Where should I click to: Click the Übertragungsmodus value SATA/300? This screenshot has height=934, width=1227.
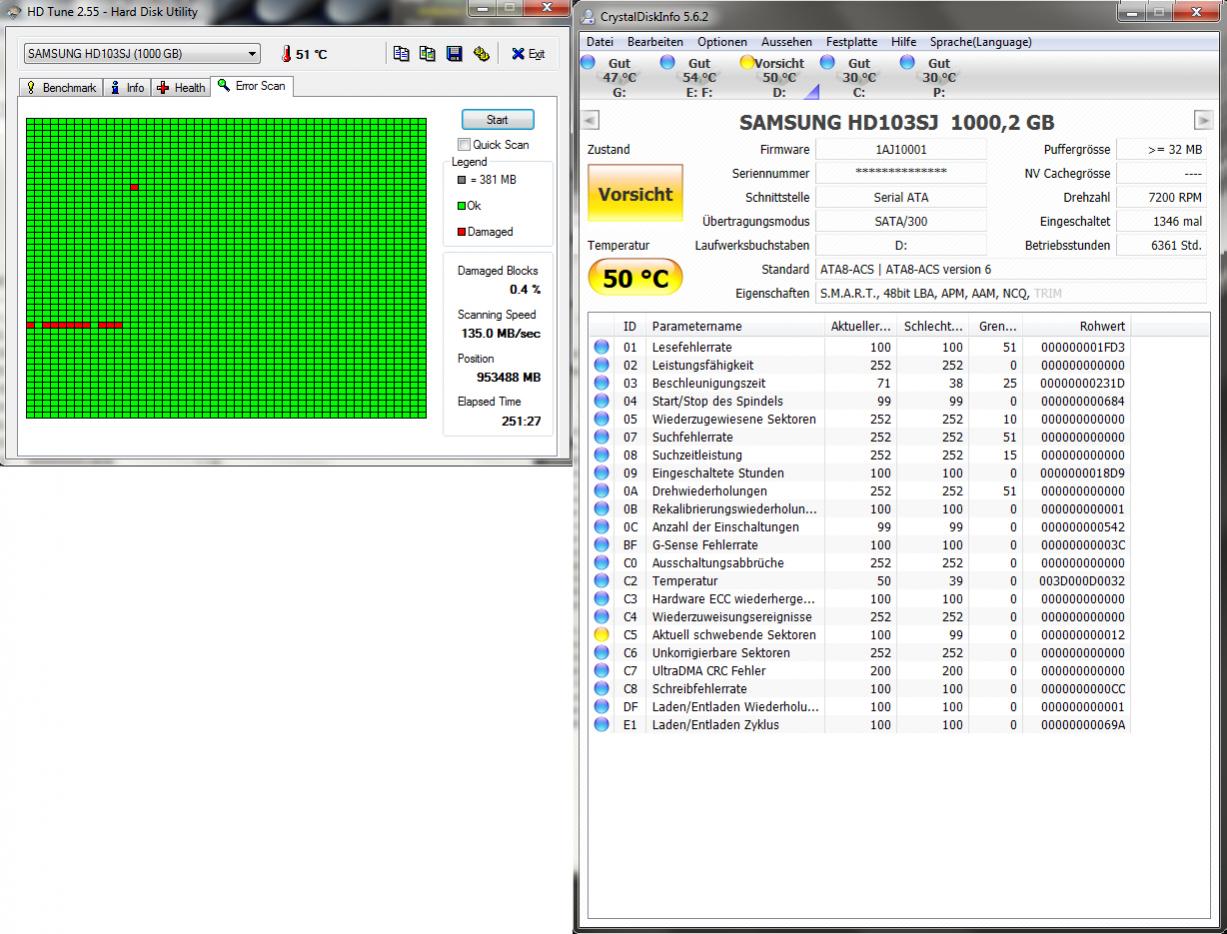coord(900,221)
